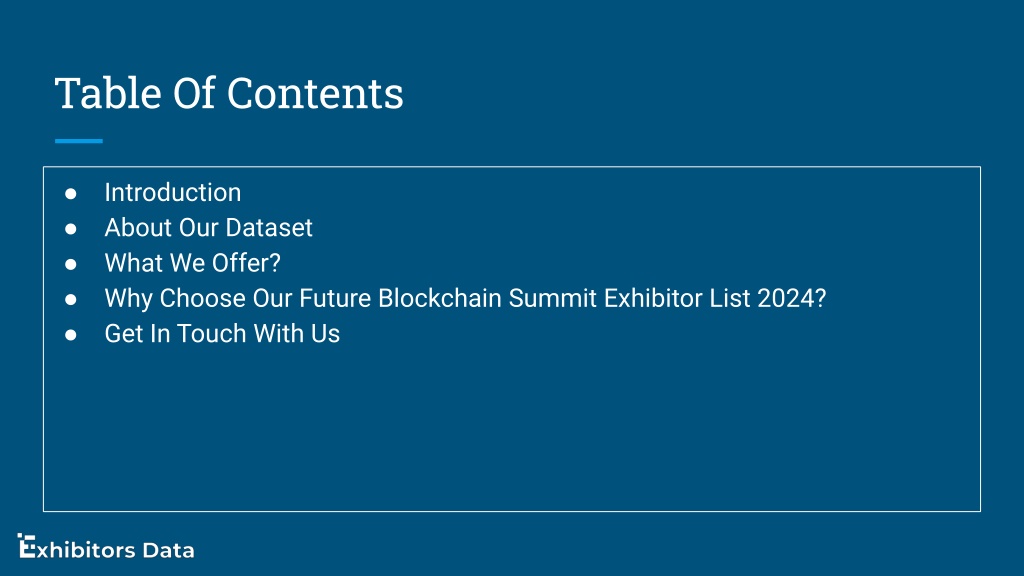Click the bullet dot beside What We Offer?

71,264
